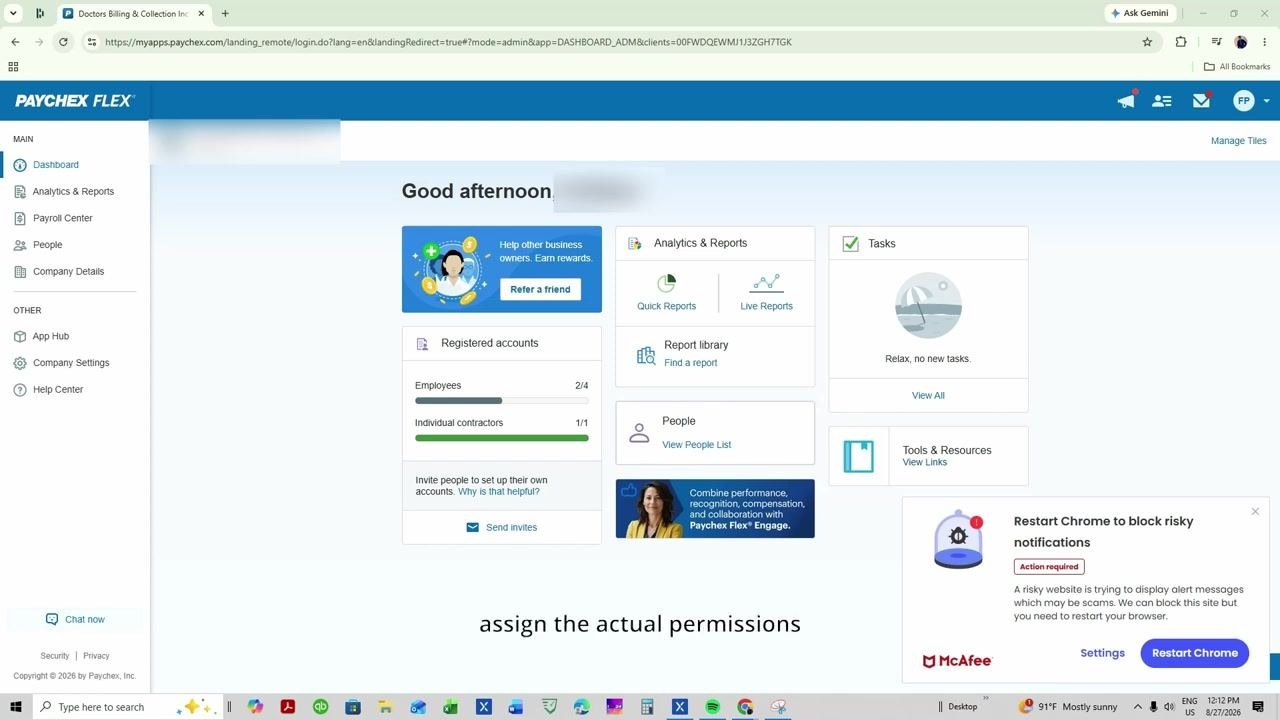Open the Privacy footer link
This screenshot has height=720, width=1280.
(x=96, y=656)
